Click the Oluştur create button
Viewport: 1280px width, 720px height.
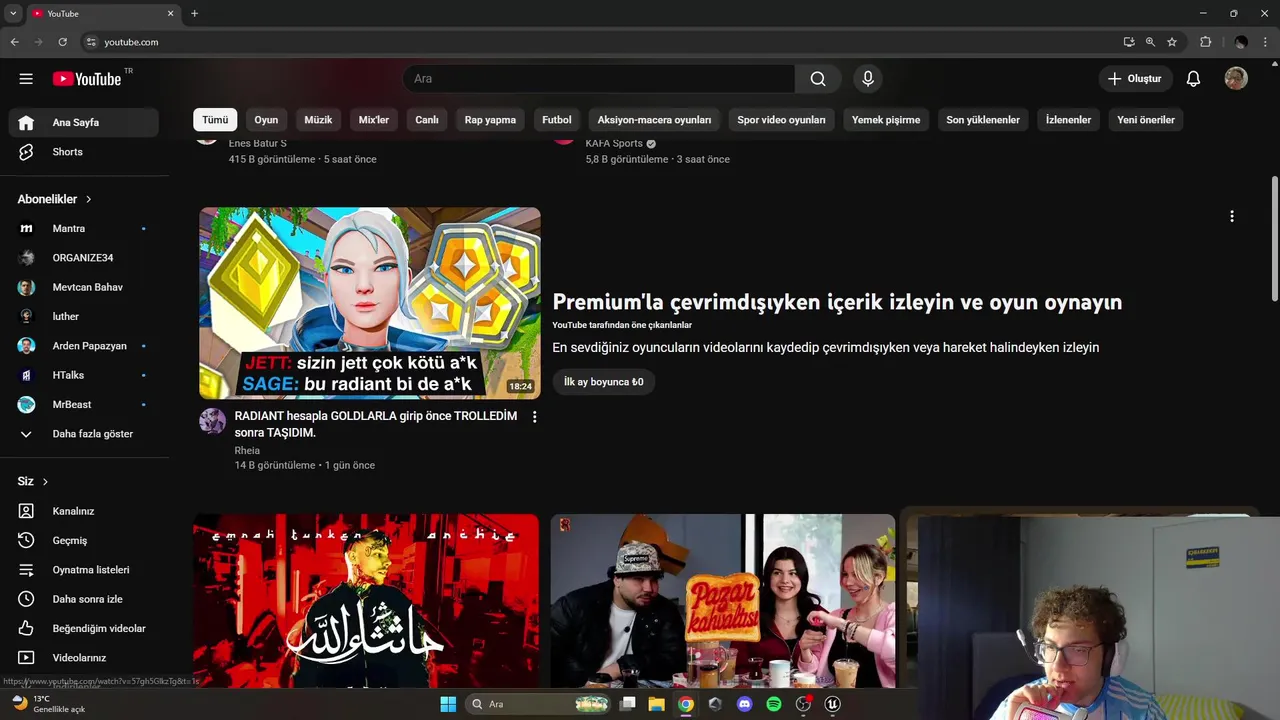click(1134, 79)
